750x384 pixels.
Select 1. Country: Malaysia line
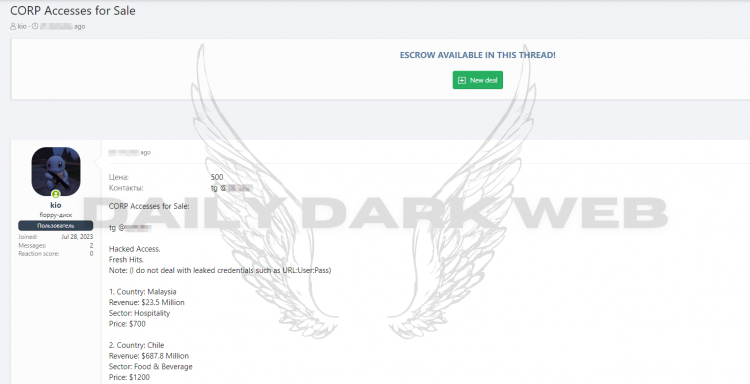[143, 292]
